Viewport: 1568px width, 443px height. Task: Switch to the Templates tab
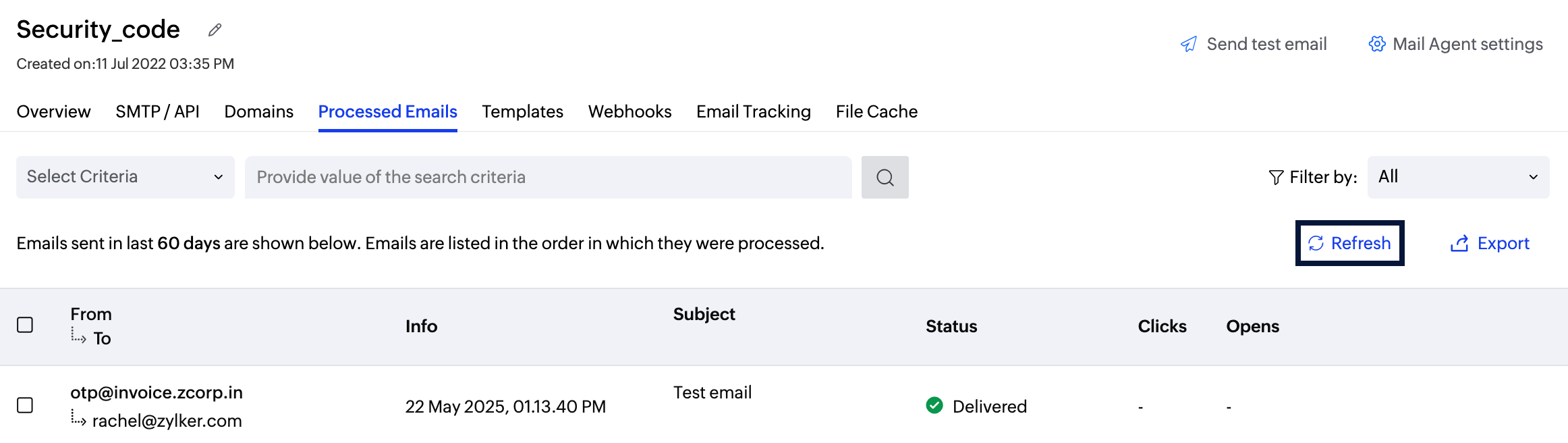click(x=522, y=112)
